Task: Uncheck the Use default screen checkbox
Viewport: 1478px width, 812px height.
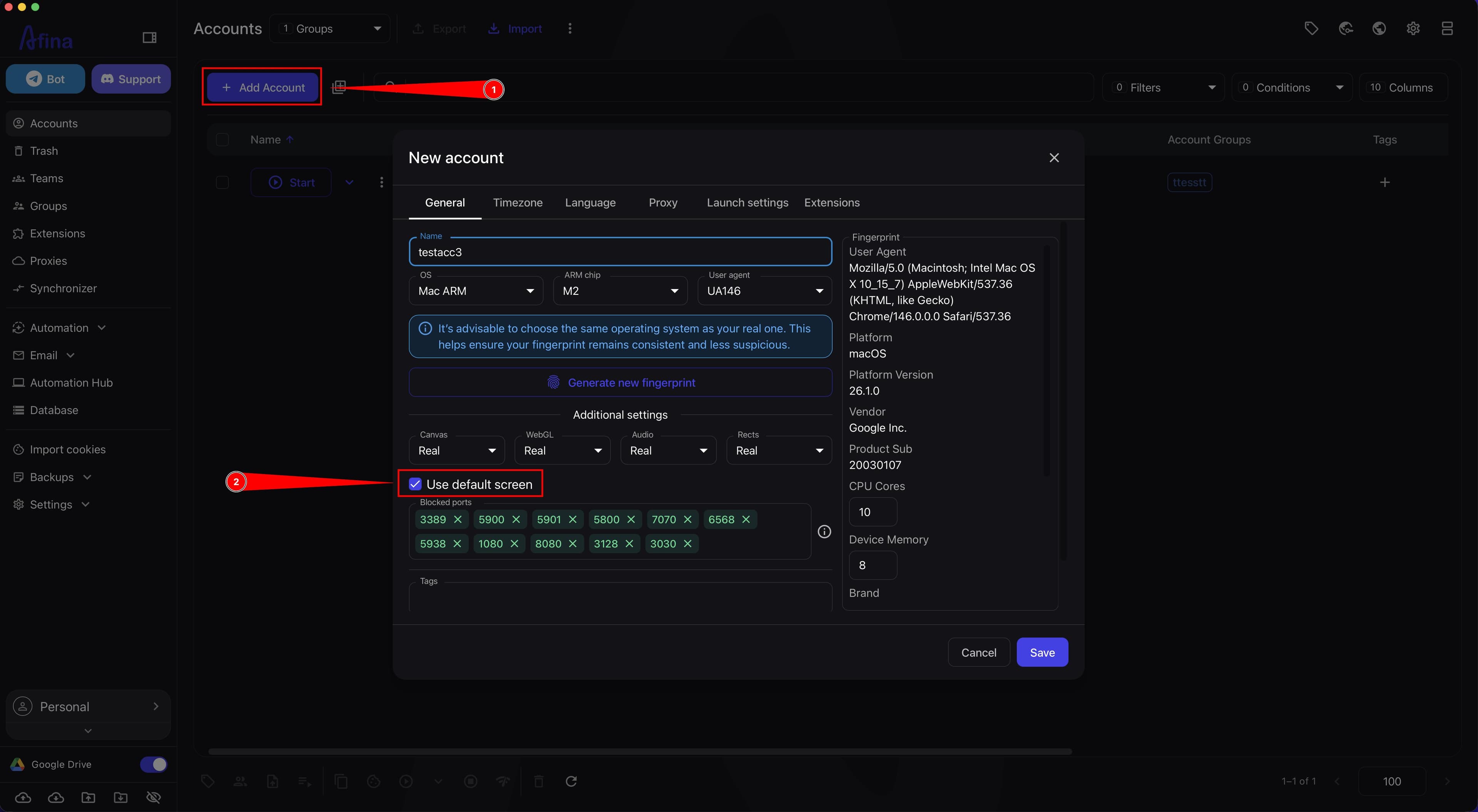Action: [415, 484]
